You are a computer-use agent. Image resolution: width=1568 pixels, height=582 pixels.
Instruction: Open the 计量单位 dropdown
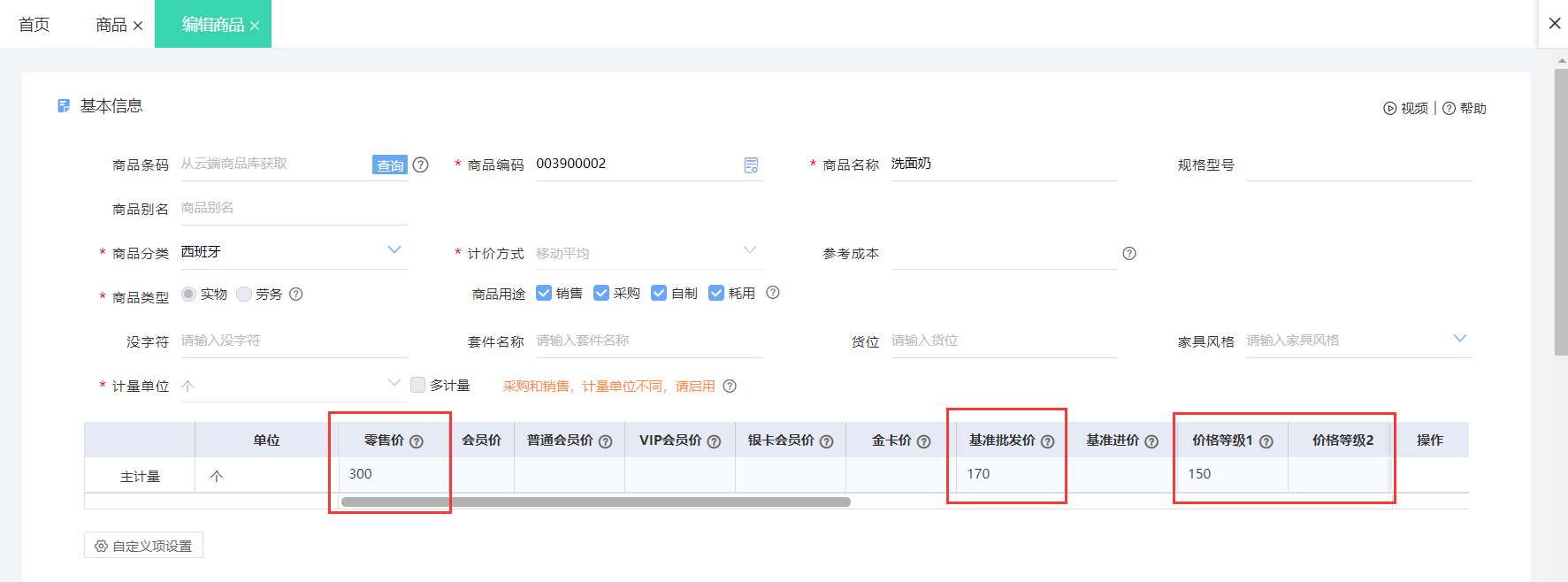pyautogui.click(x=294, y=386)
